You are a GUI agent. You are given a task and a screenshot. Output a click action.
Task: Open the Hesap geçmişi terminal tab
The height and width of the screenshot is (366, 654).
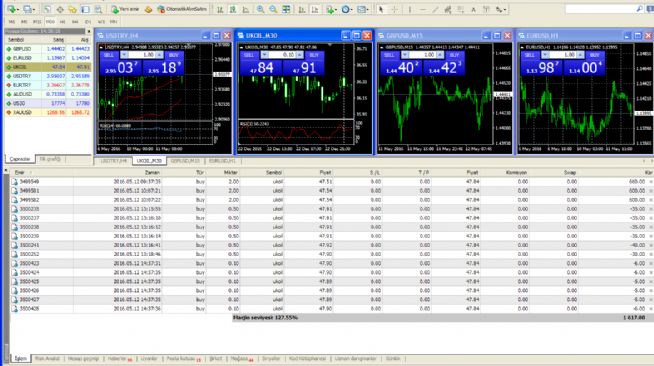click(83, 358)
